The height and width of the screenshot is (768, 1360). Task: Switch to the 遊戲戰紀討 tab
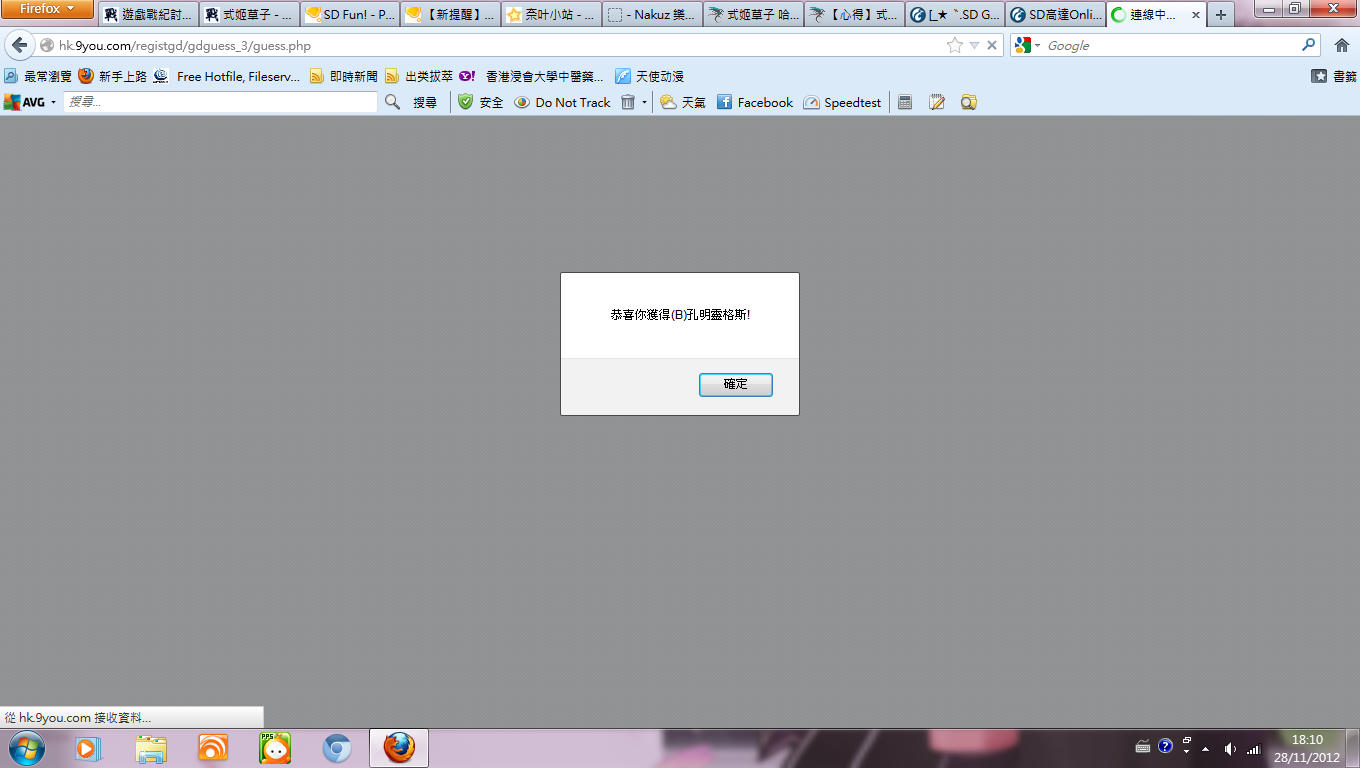click(x=148, y=15)
